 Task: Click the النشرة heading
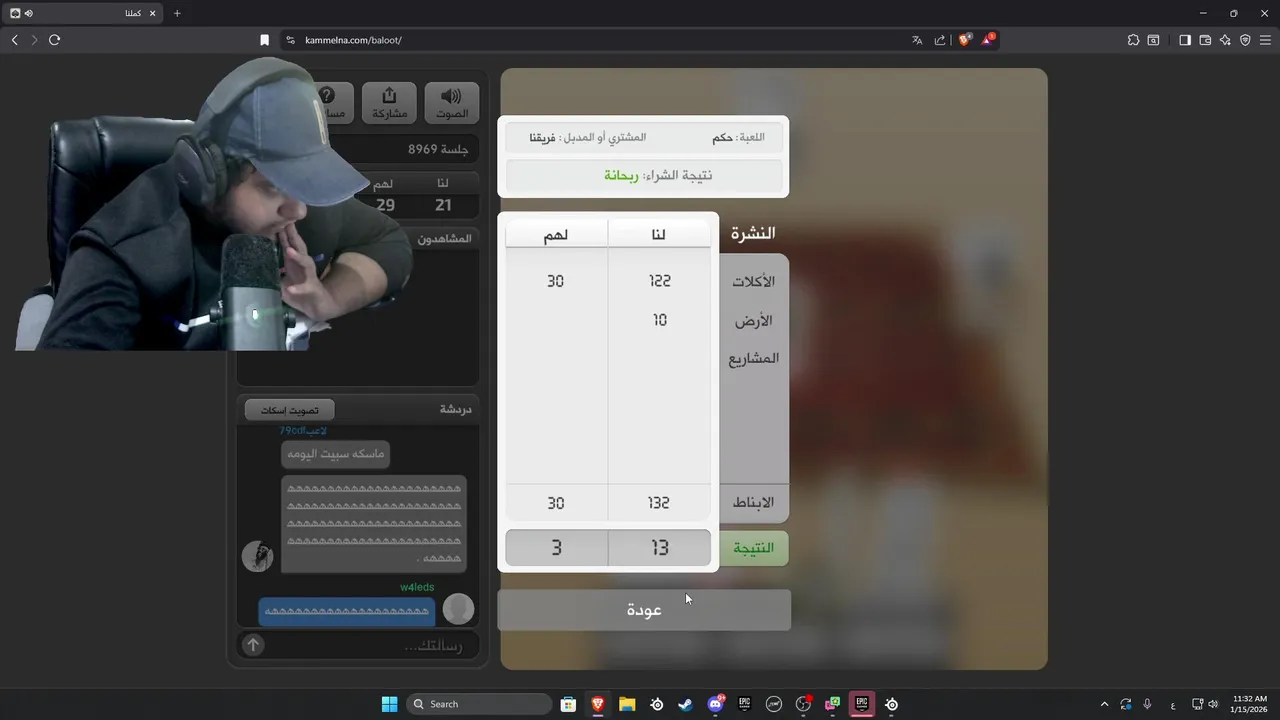(753, 233)
